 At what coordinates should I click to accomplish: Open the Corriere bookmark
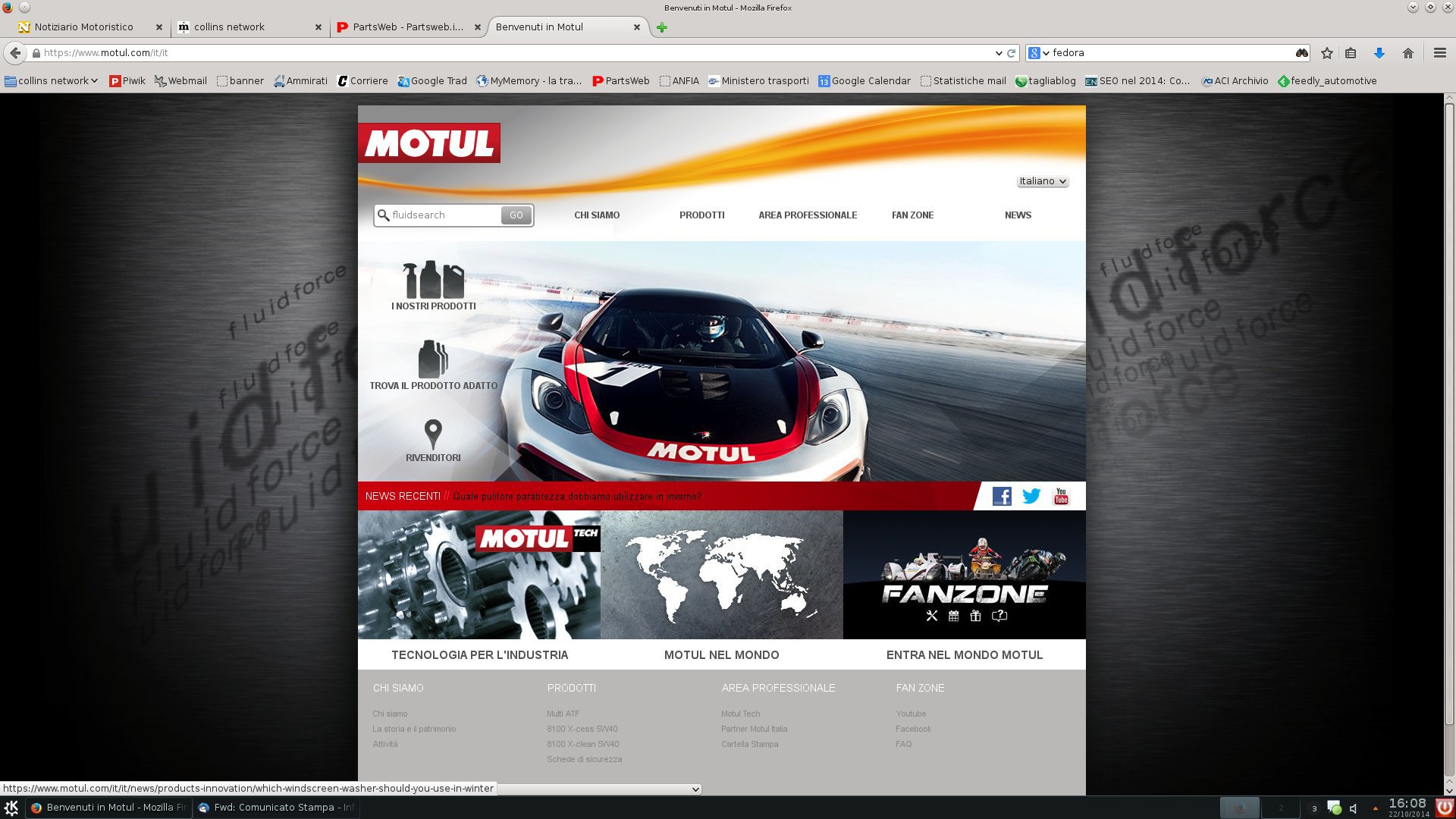coord(362,81)
